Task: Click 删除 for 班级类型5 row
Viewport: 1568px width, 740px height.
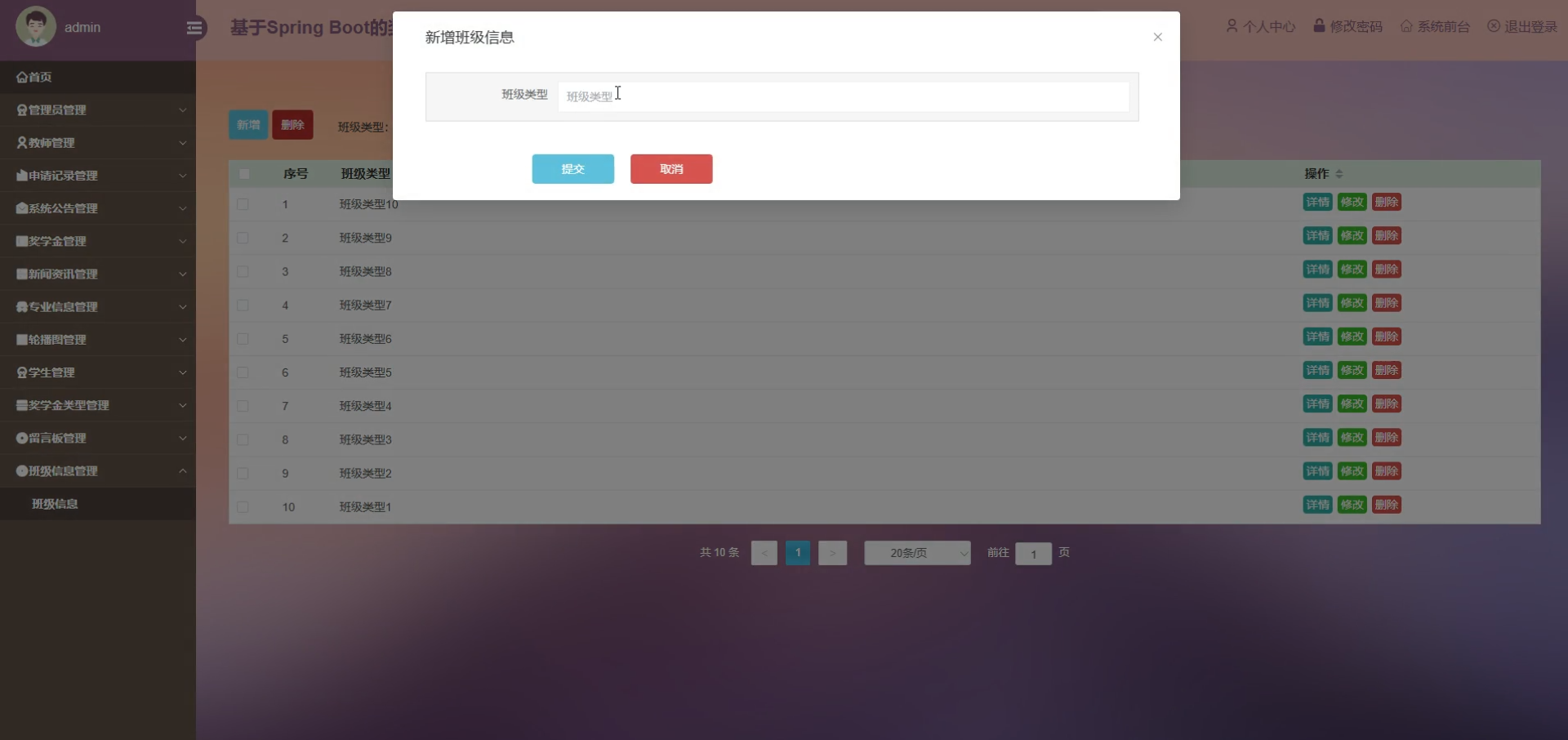Action: 1387,370
